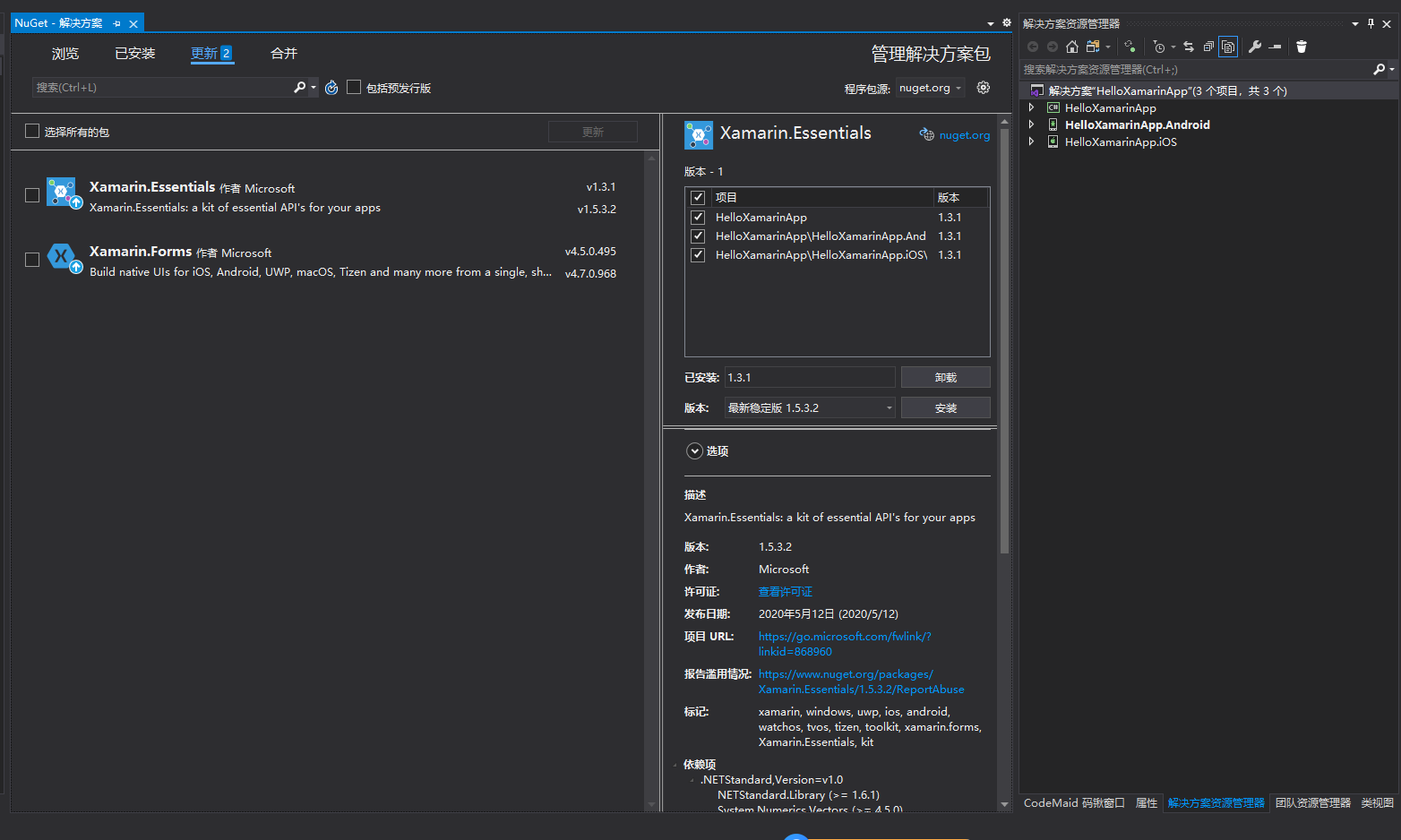Click the nuget.org globe icon beside Xamarin.Essentials

tap(926, 134)
